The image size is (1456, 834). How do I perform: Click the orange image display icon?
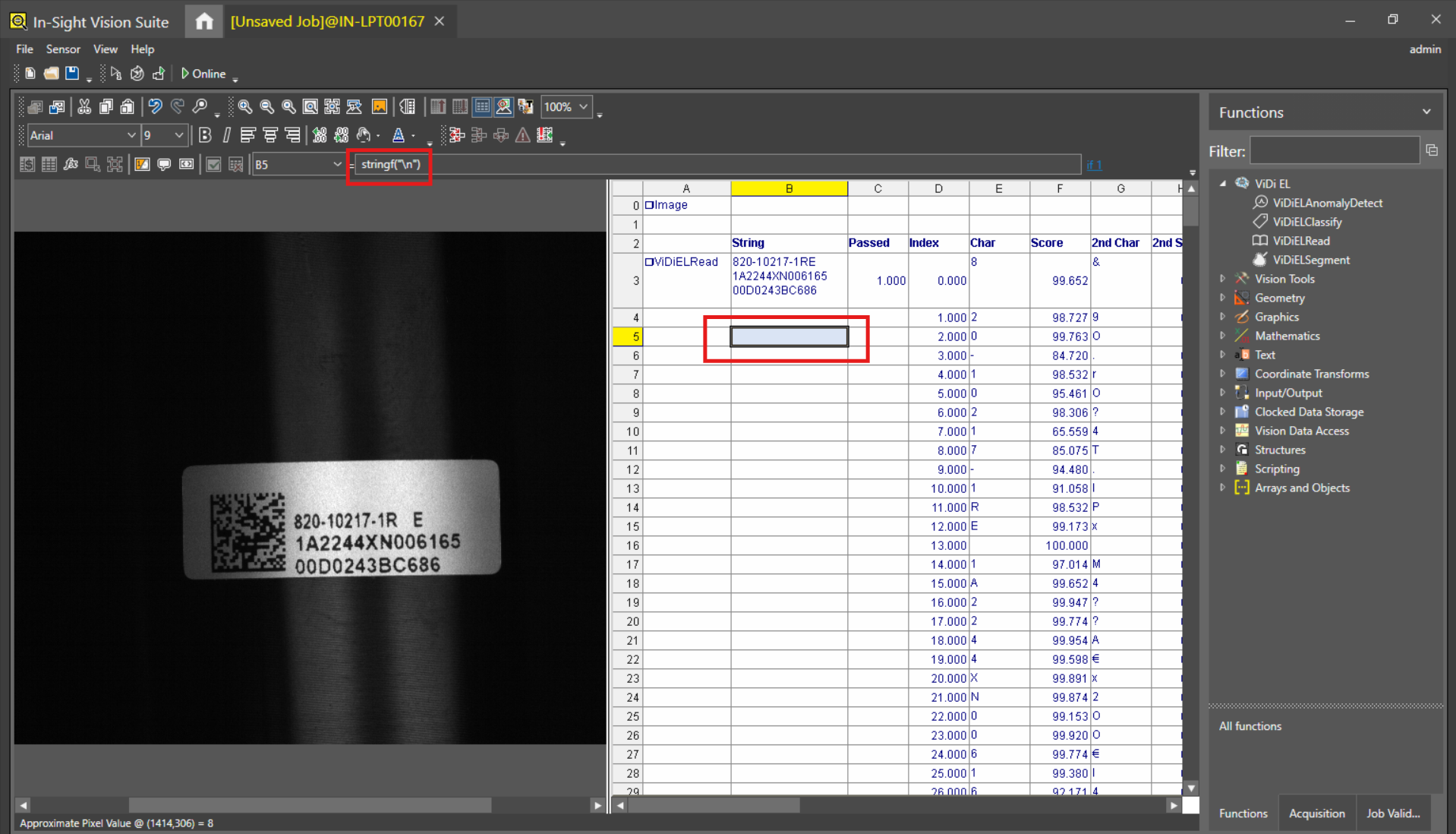(380, 107)
